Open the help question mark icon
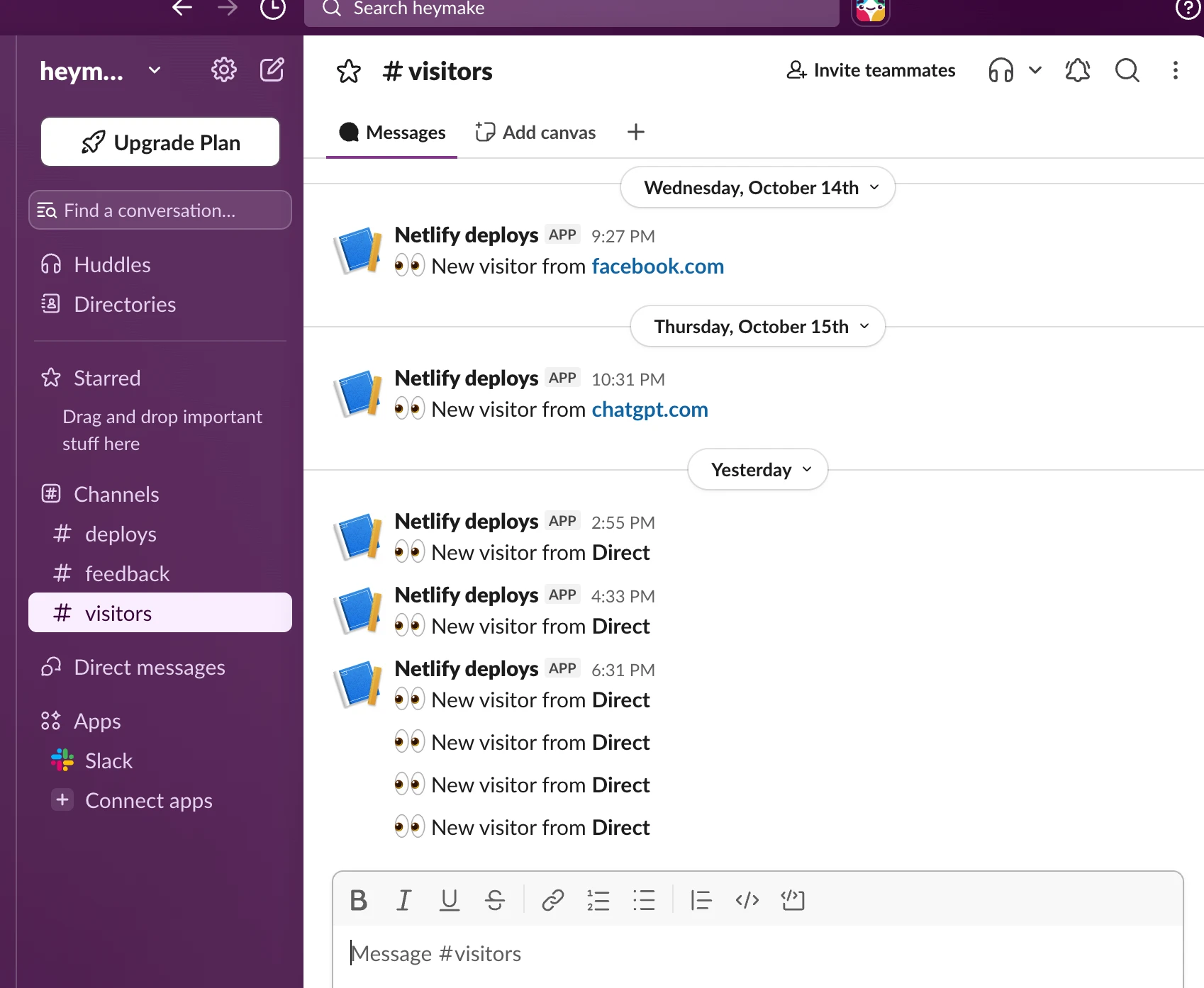1204x988 pixels. tap(1188, 9)
